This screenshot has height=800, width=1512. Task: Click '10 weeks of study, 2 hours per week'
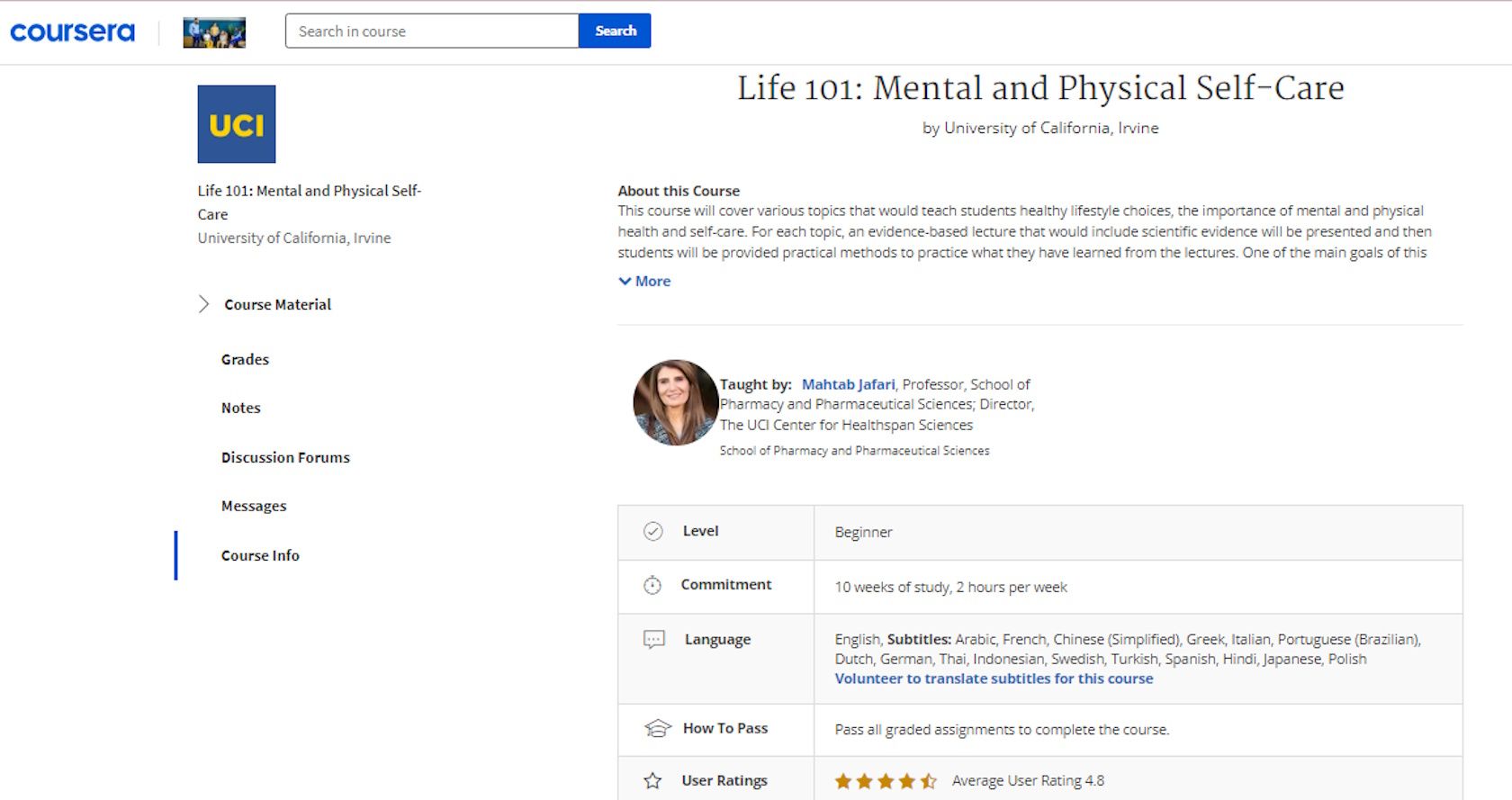point(950,587)
